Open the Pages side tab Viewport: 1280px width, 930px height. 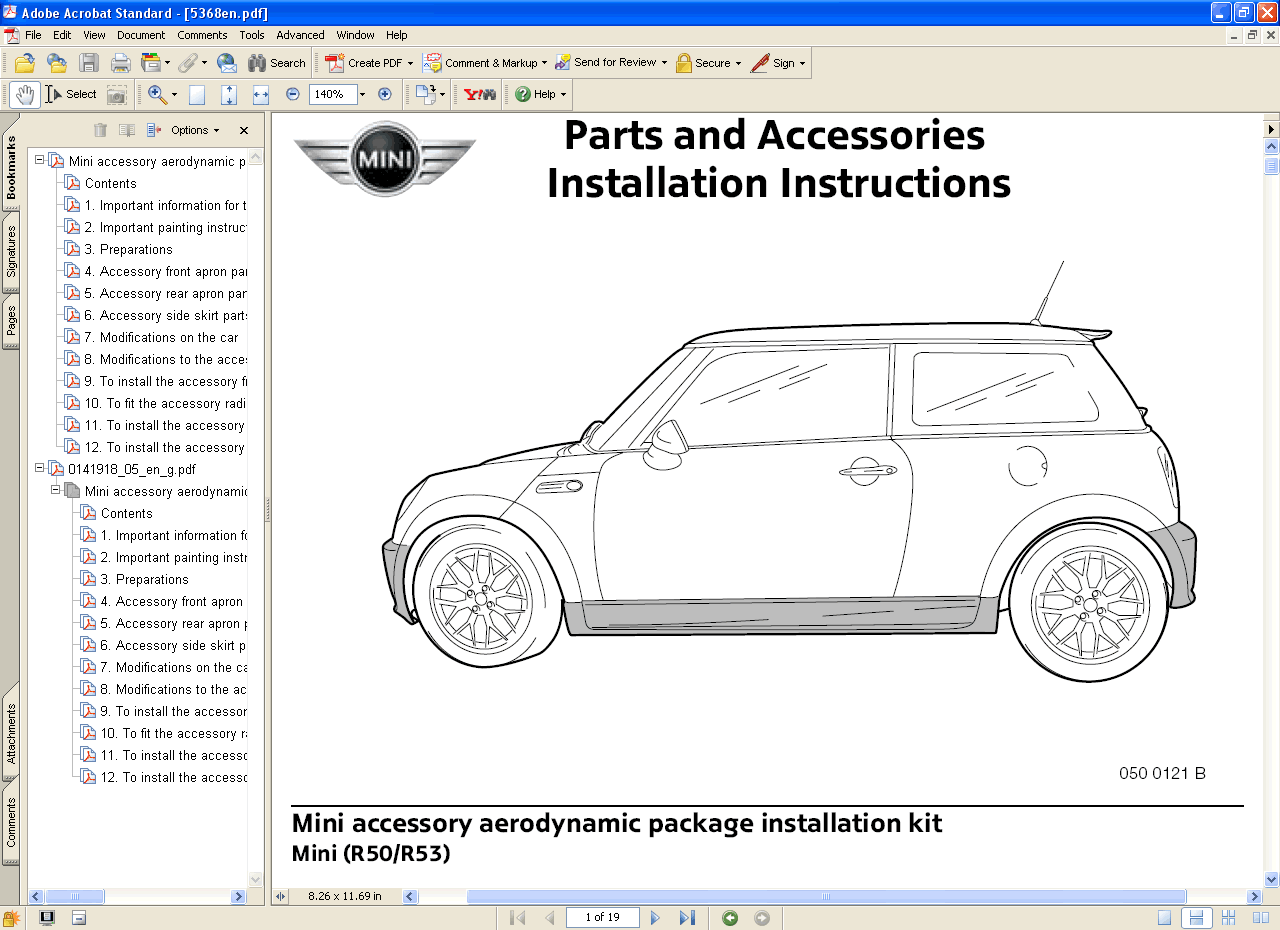click(11, 320)
